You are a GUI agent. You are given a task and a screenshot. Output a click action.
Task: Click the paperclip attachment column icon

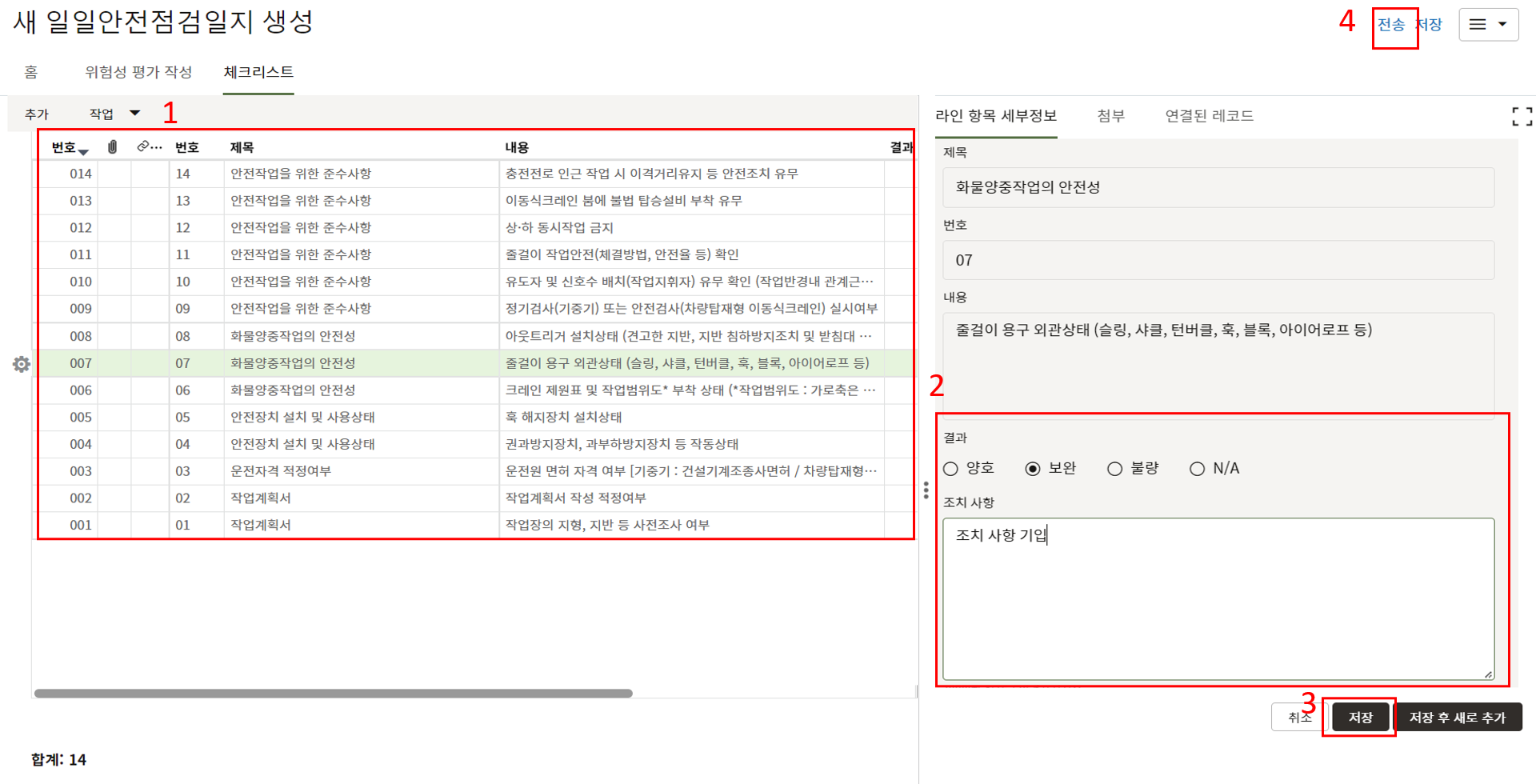113,147
